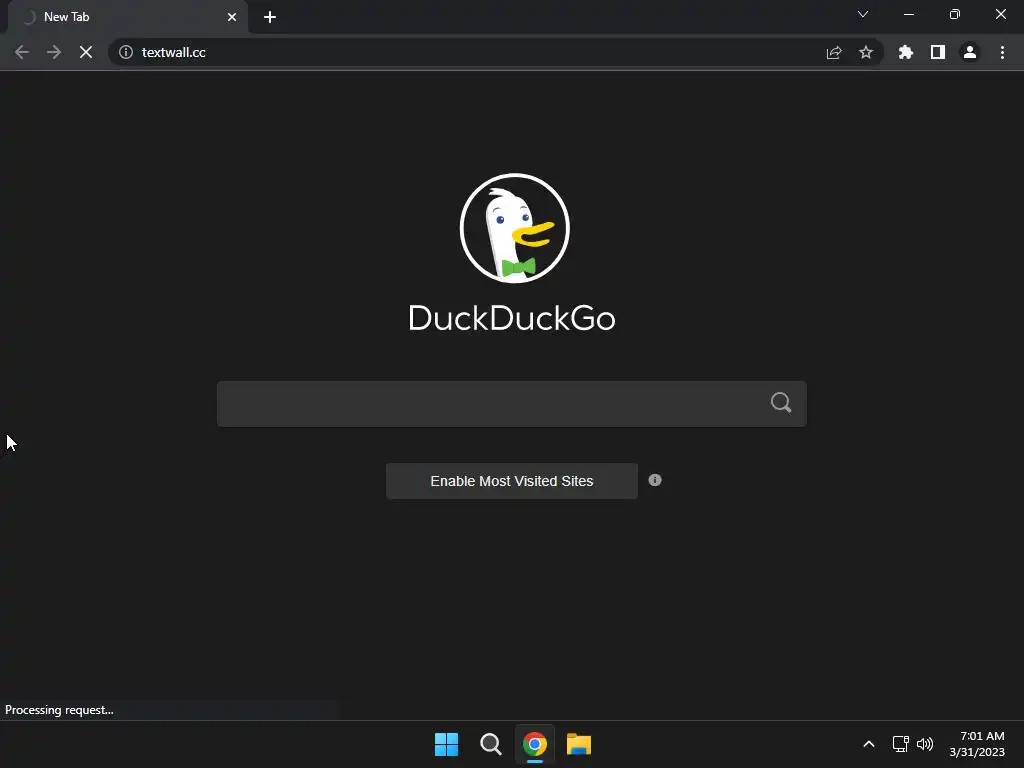1024x768 pixels.
Task: Stop loading the page
Action: tap(86, 52)
